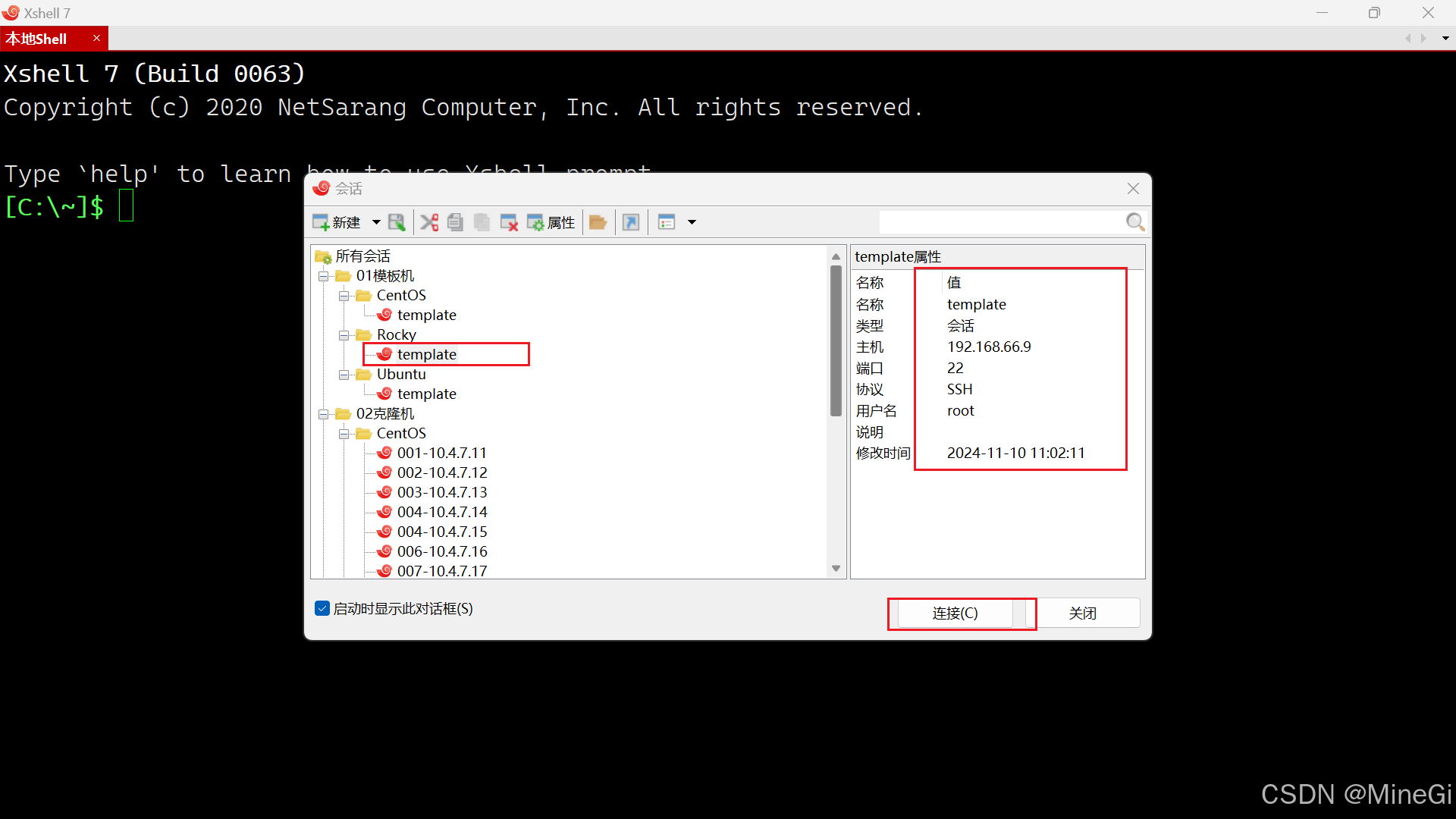Click the search magnifier icon
Viewport: 1456px width, 819px height.
(1134, 221)
